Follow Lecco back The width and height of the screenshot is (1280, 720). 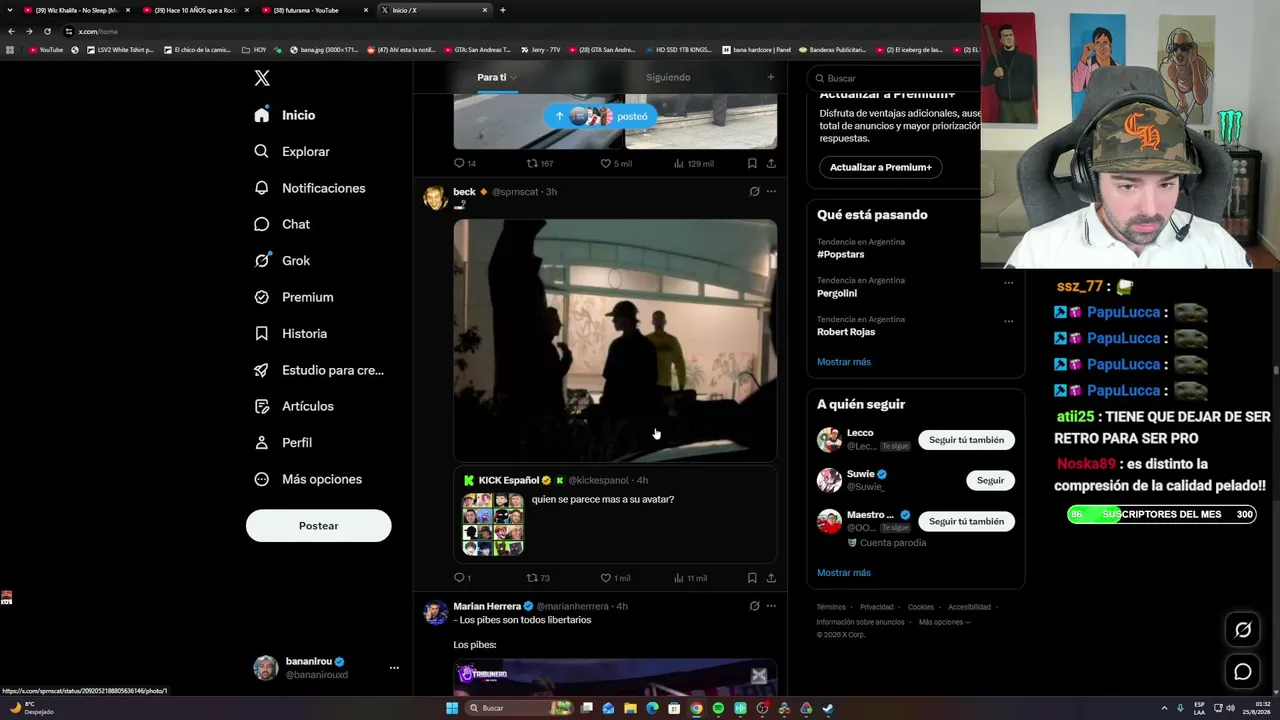point(966,440)
